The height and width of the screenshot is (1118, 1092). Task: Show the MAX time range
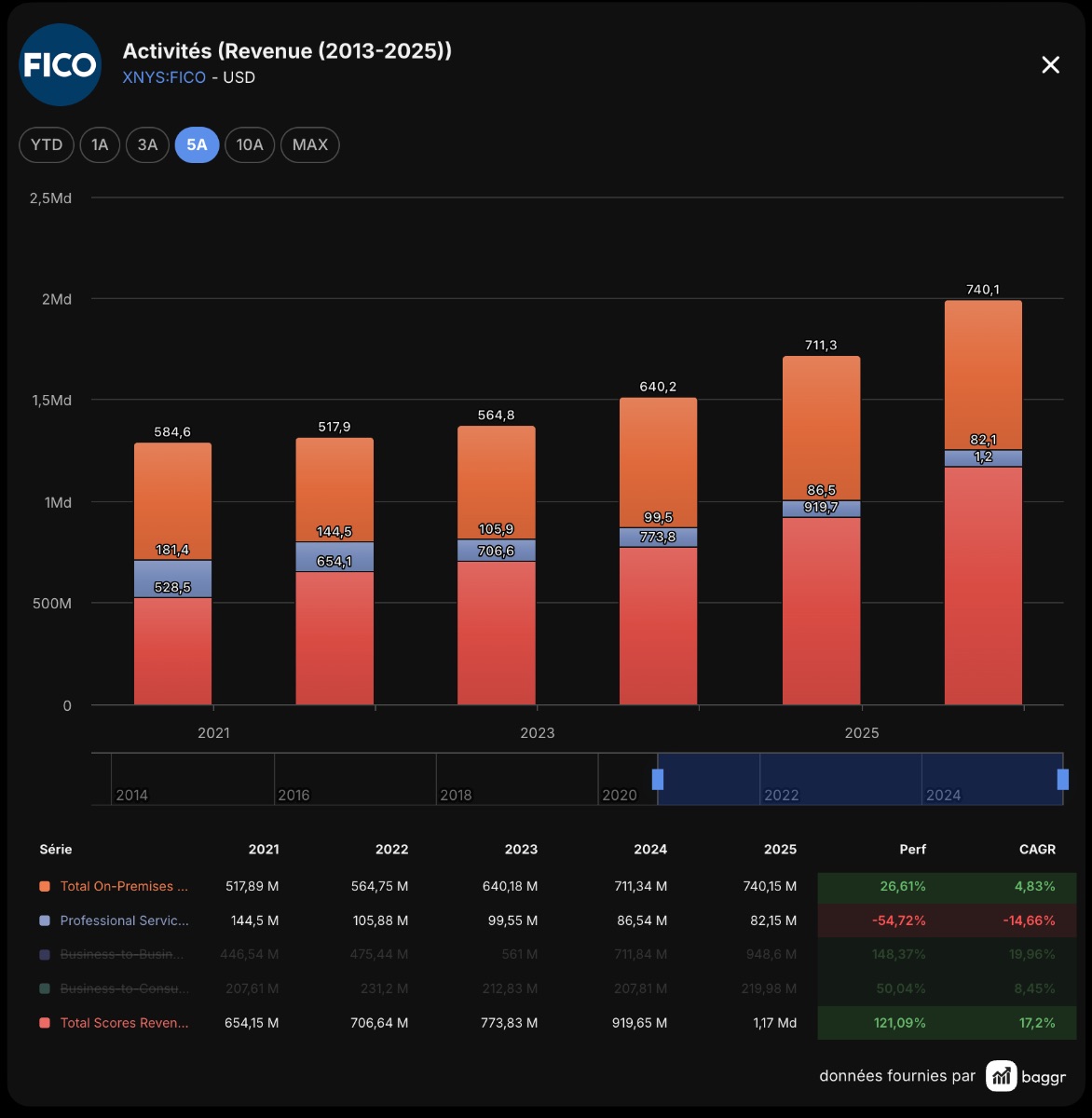[310, 144]
